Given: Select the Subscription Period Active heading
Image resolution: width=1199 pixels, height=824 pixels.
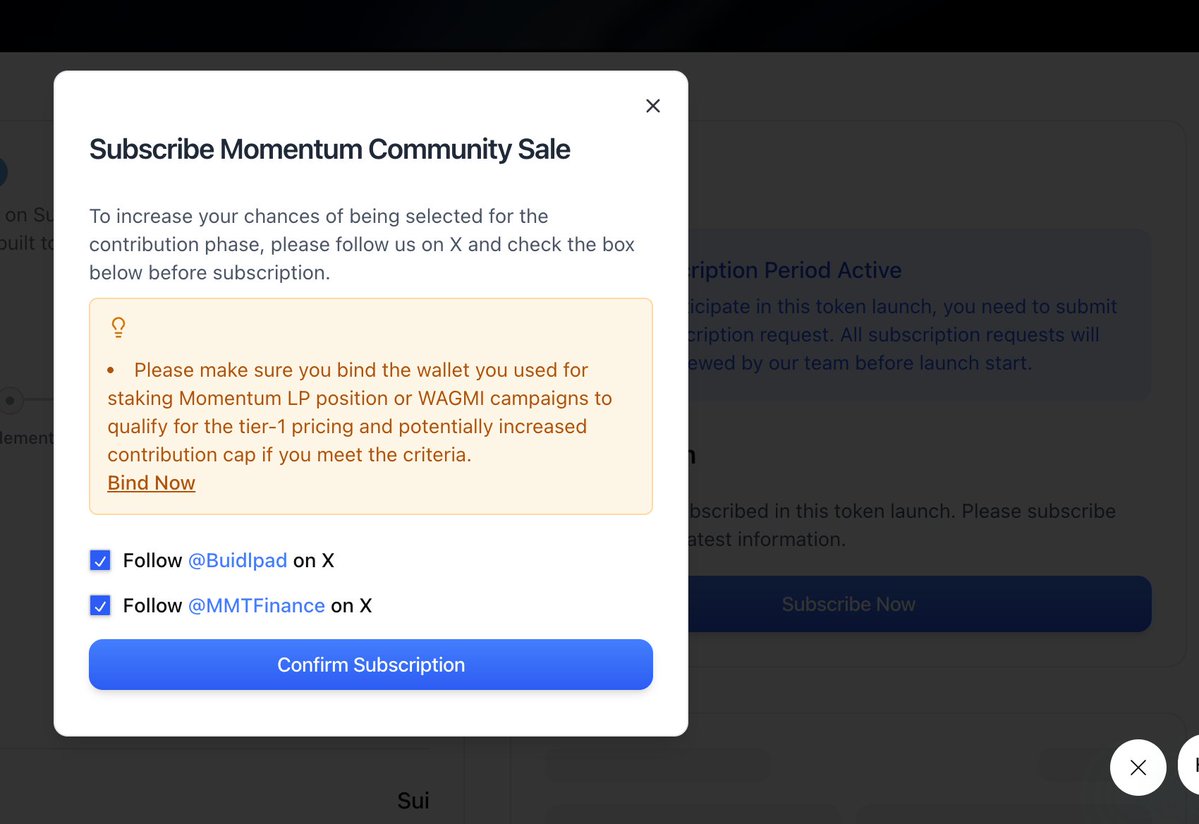Looking at the screenshot, I should 795,270.
